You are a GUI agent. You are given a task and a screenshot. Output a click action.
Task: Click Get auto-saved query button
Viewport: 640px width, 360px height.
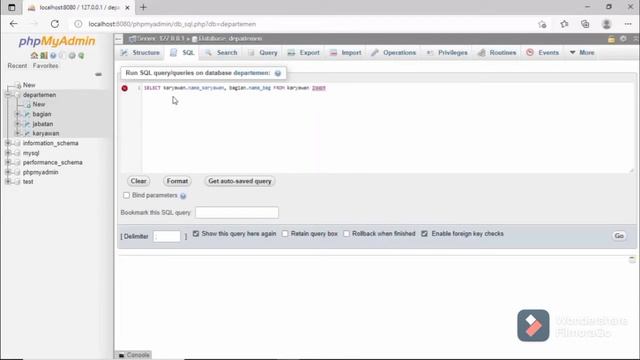tap(240, 181)
